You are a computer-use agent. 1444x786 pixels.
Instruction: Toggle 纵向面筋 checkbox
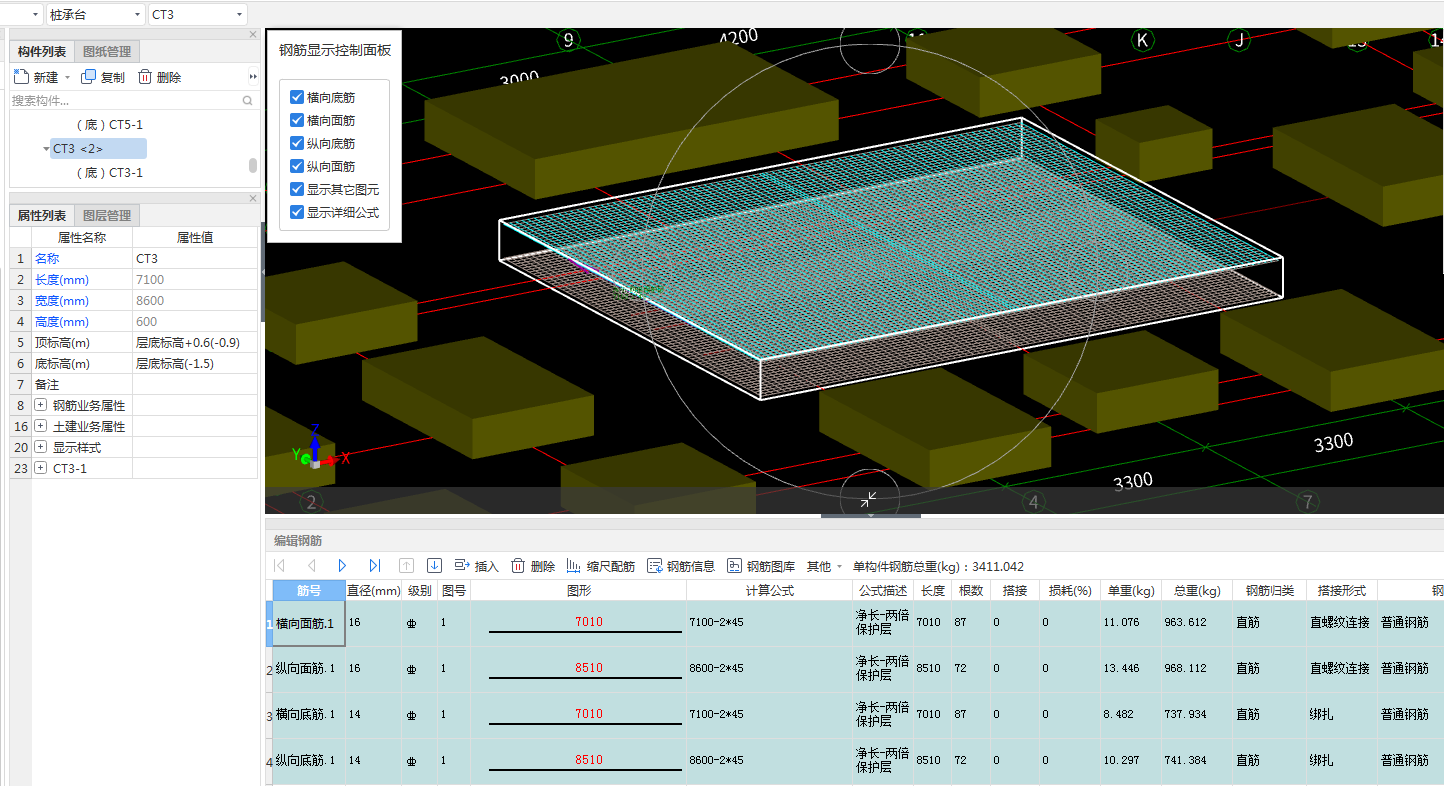coord(297,166)
